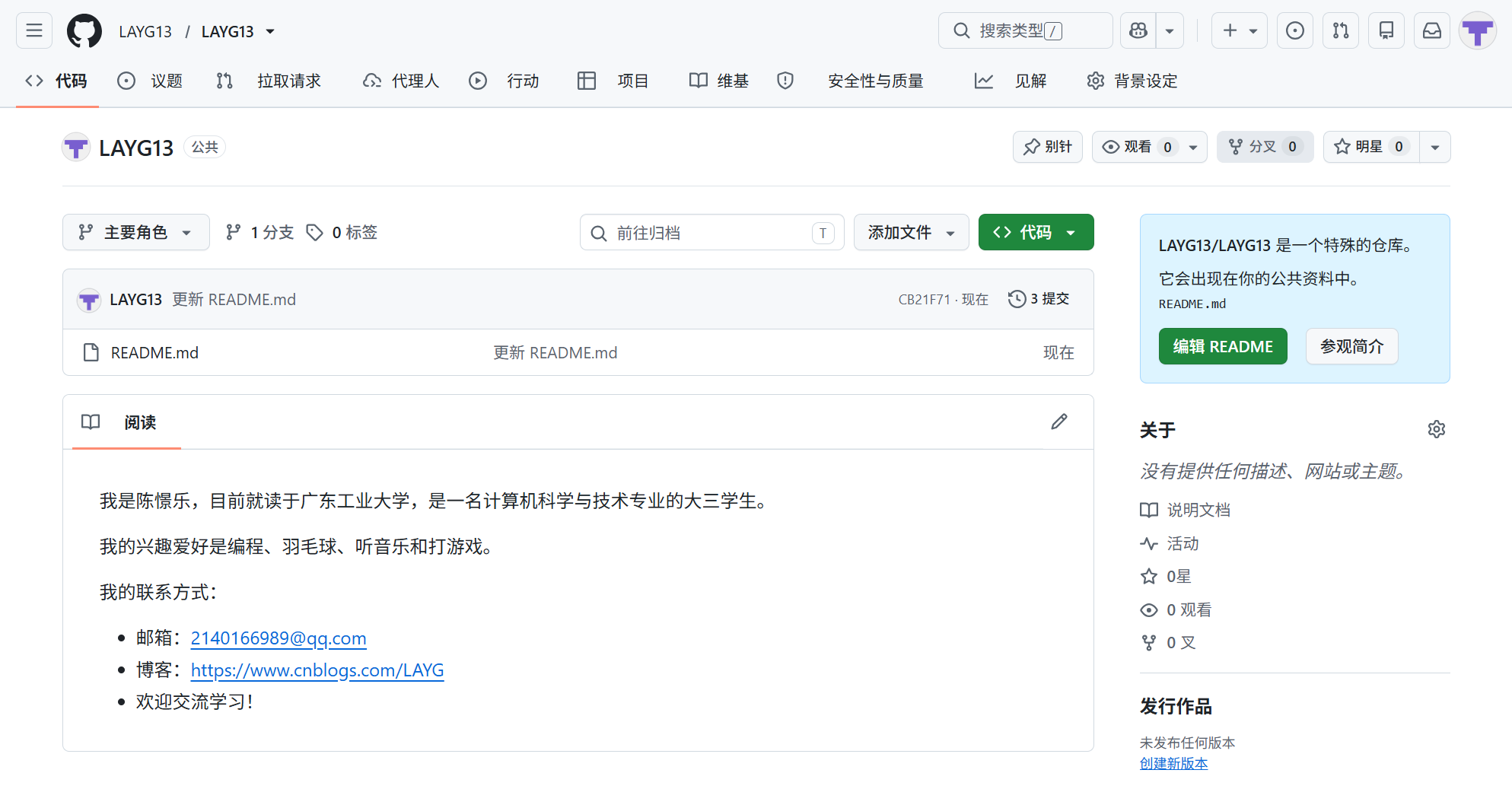Open the hamburger navigation menu
Screen dimensions: 1512x789
[34, 31]
